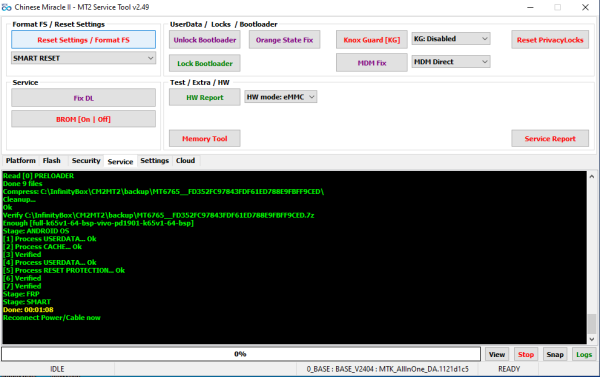Click the 'Stage: SMART' log line
The height and width of the screenshot is (377, 600).
coord(27,302)
